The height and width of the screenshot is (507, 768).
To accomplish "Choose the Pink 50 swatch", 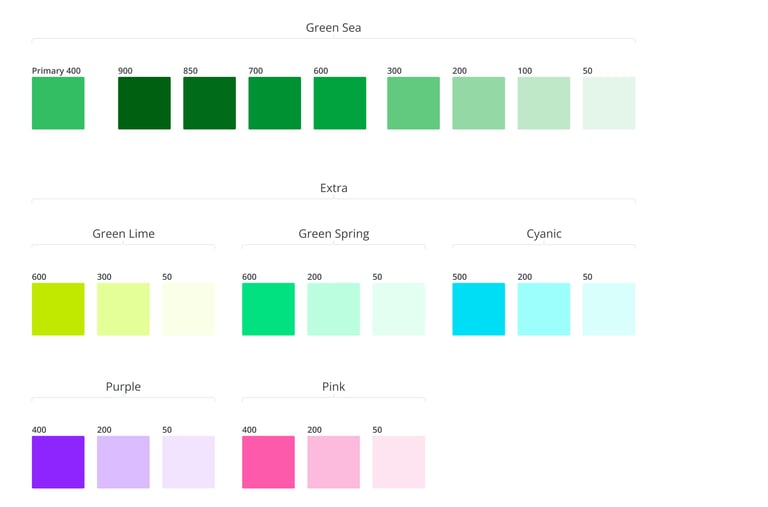I will pos(399,462).
